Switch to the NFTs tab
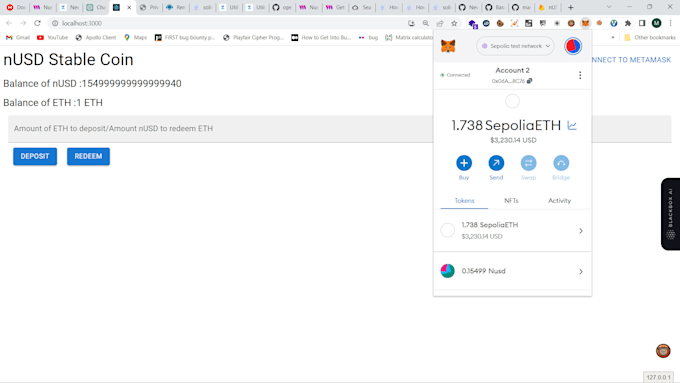Image resolution: width=680 pixels, height=383 pixels. [x=511, y=201]
